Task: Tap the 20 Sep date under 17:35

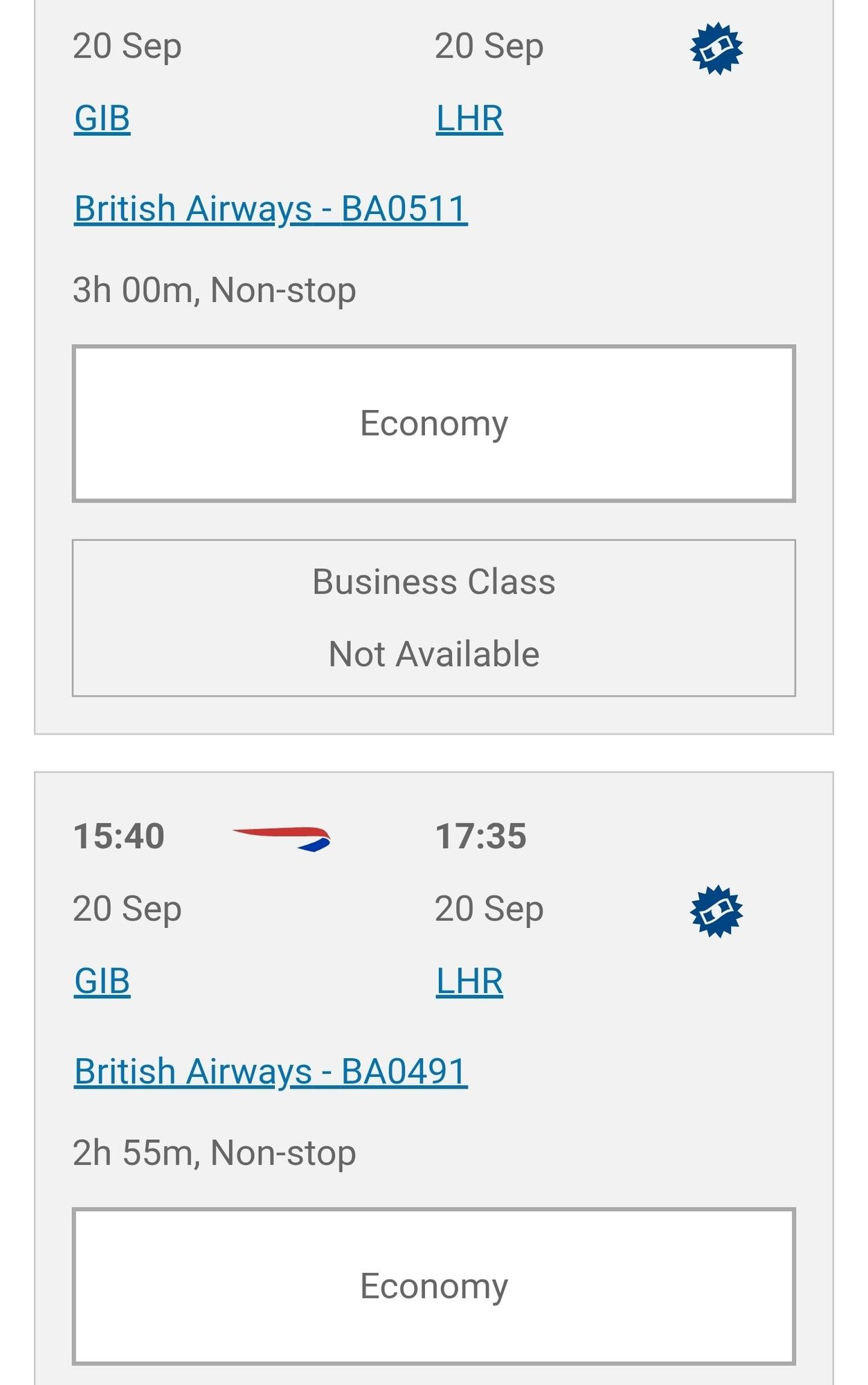Action: coord(489,909)
